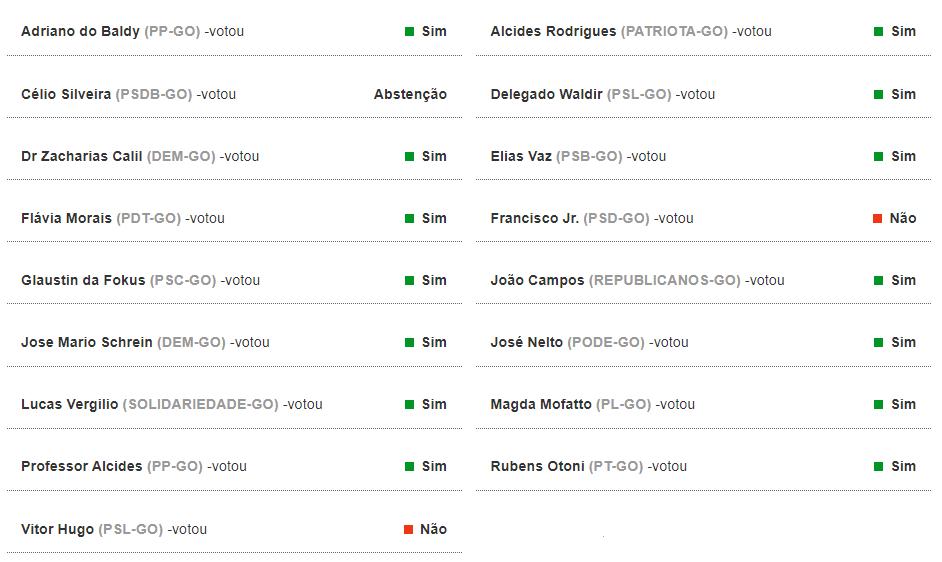Open Célio Silveira's name
This screenshot has width=942, height=562.
pos(66,94)
